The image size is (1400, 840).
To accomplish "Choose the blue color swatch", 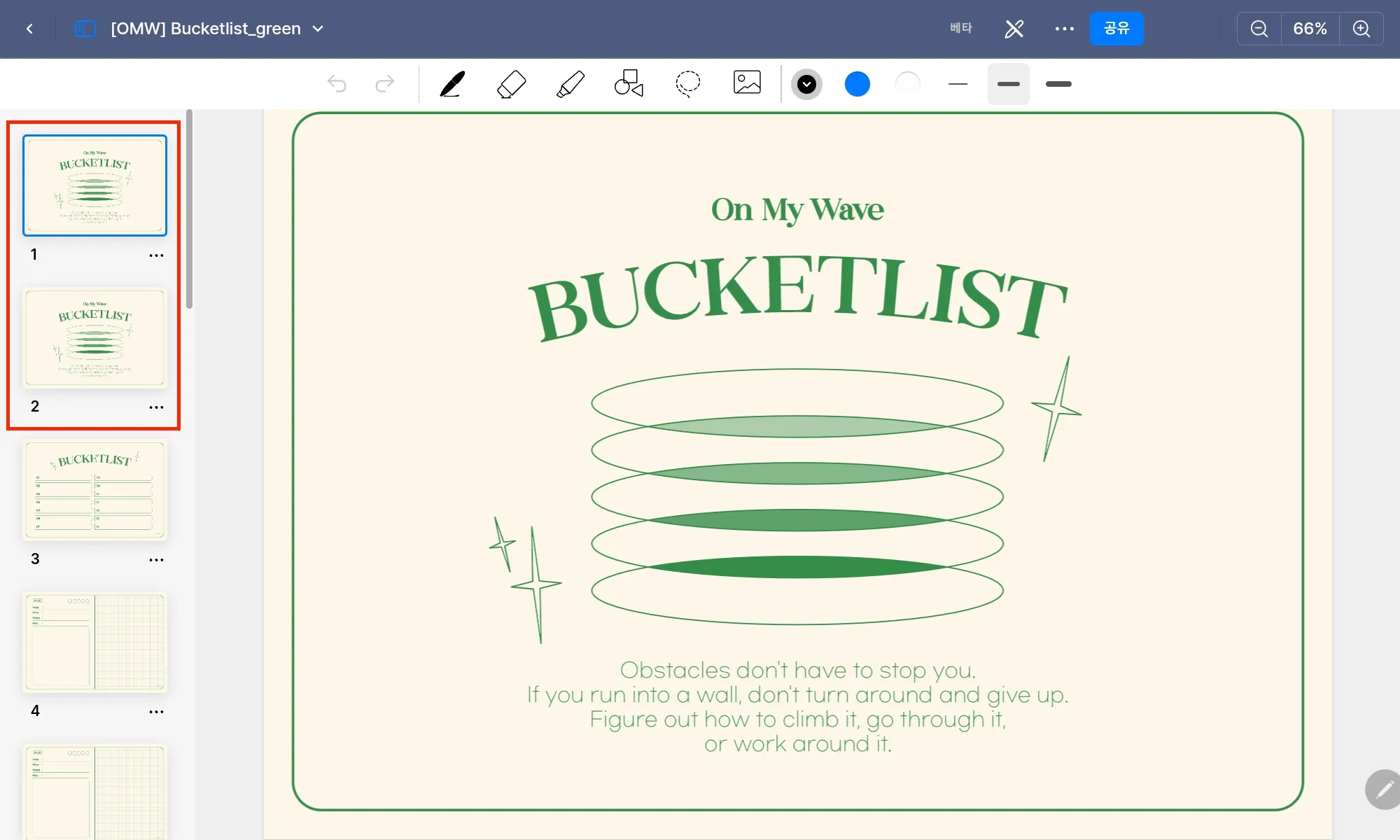I will [857, 84].
